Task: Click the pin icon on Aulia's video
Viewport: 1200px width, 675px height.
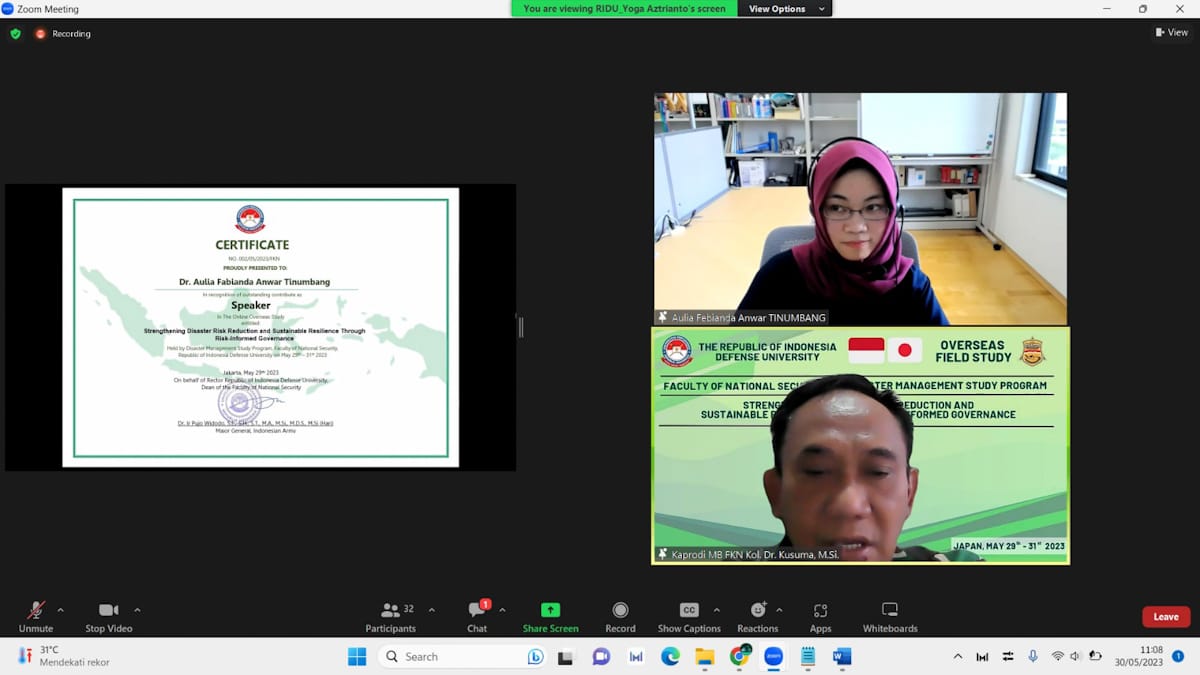Action: coord(662,317)
